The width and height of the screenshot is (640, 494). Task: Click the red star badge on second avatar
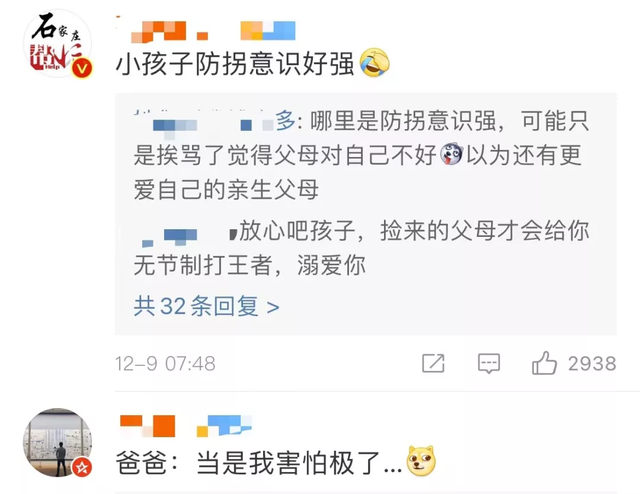coord(82,467)
